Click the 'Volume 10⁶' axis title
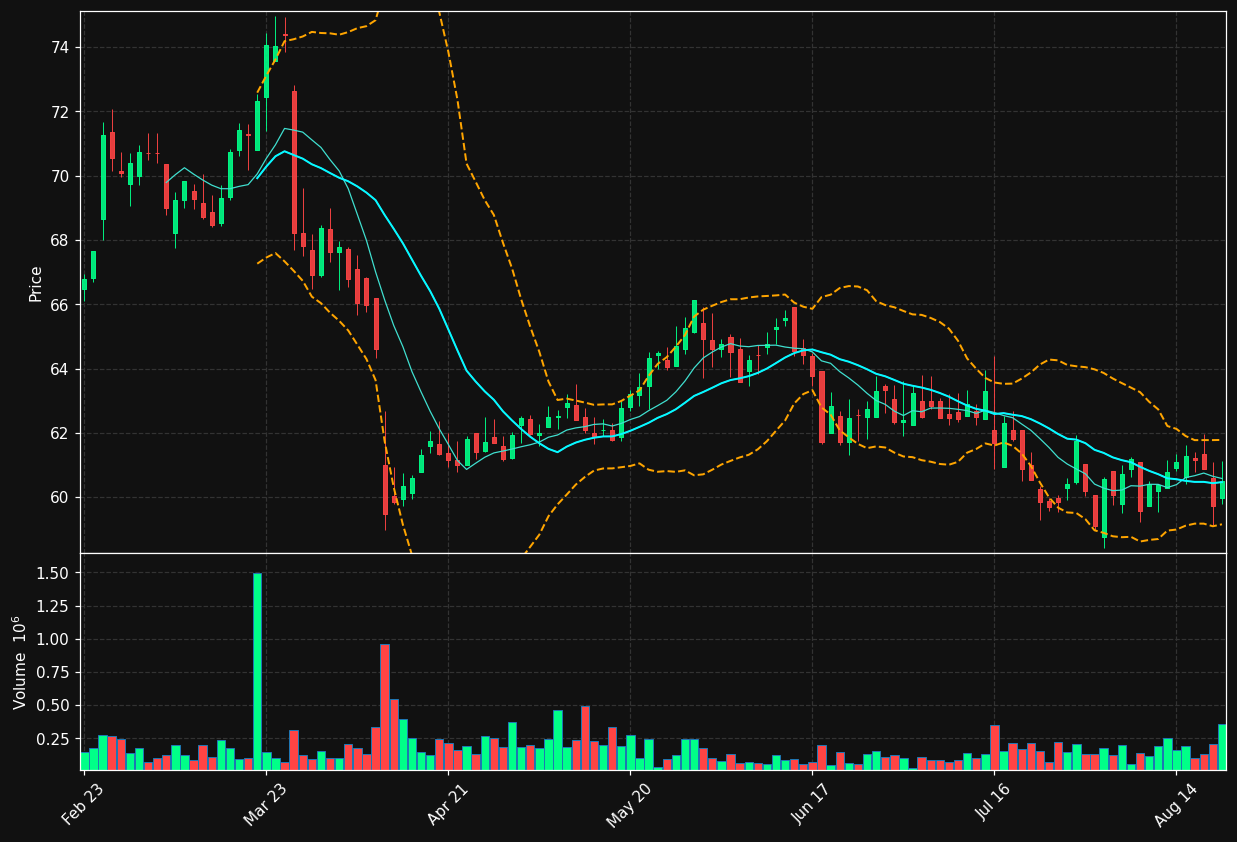 click(20, 662)
